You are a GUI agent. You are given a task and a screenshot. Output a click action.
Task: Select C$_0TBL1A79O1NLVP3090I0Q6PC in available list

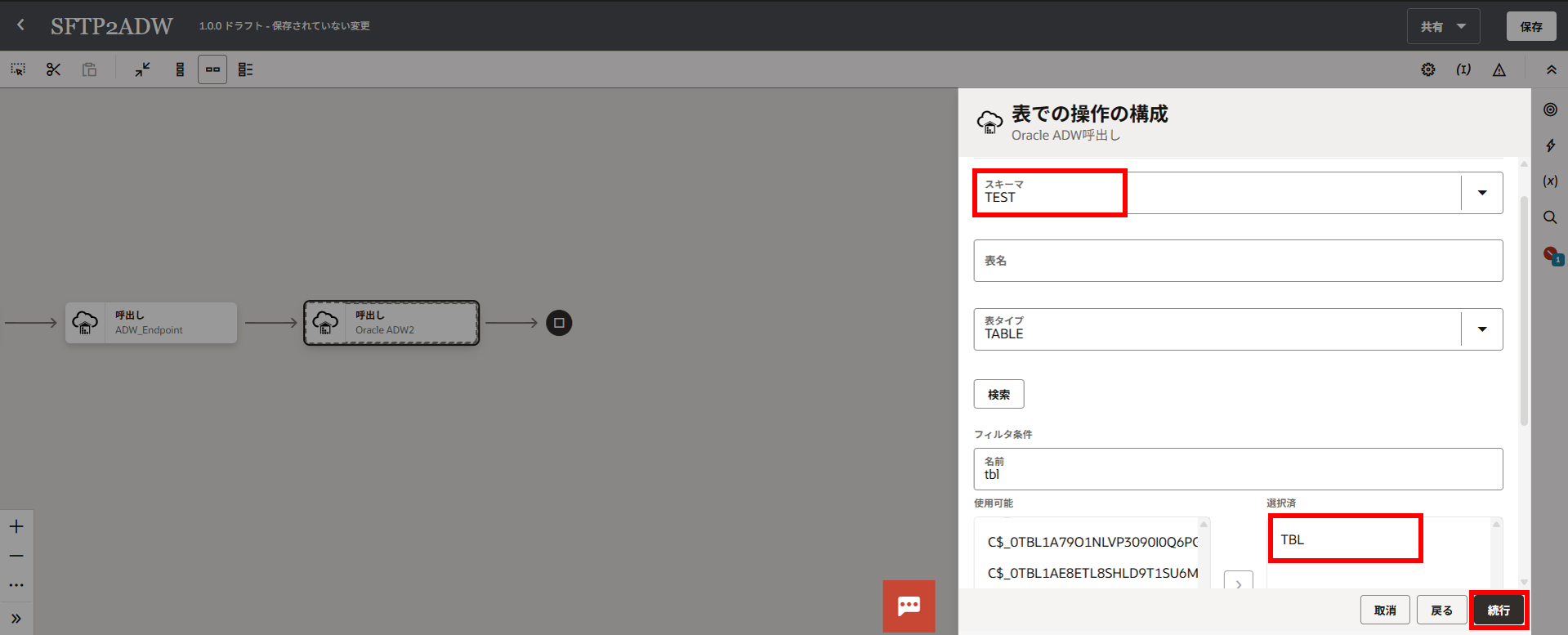click(x=1092, y=542)
